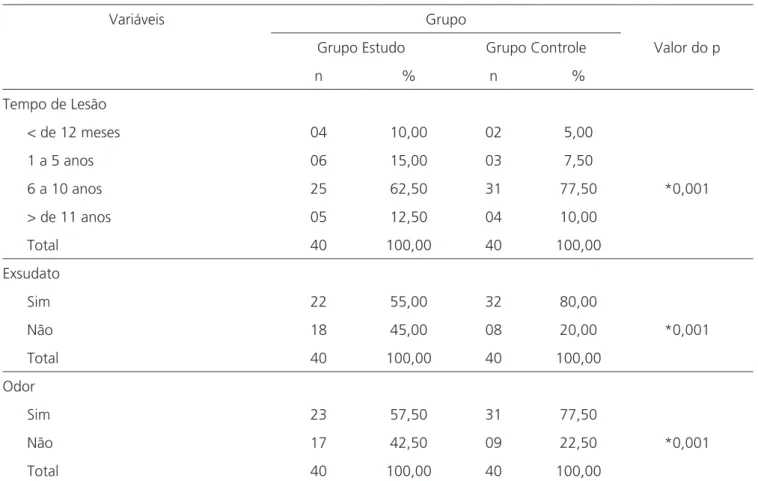
Task: Click the Tempo de Lesão section label
Action: click(54, 104)
